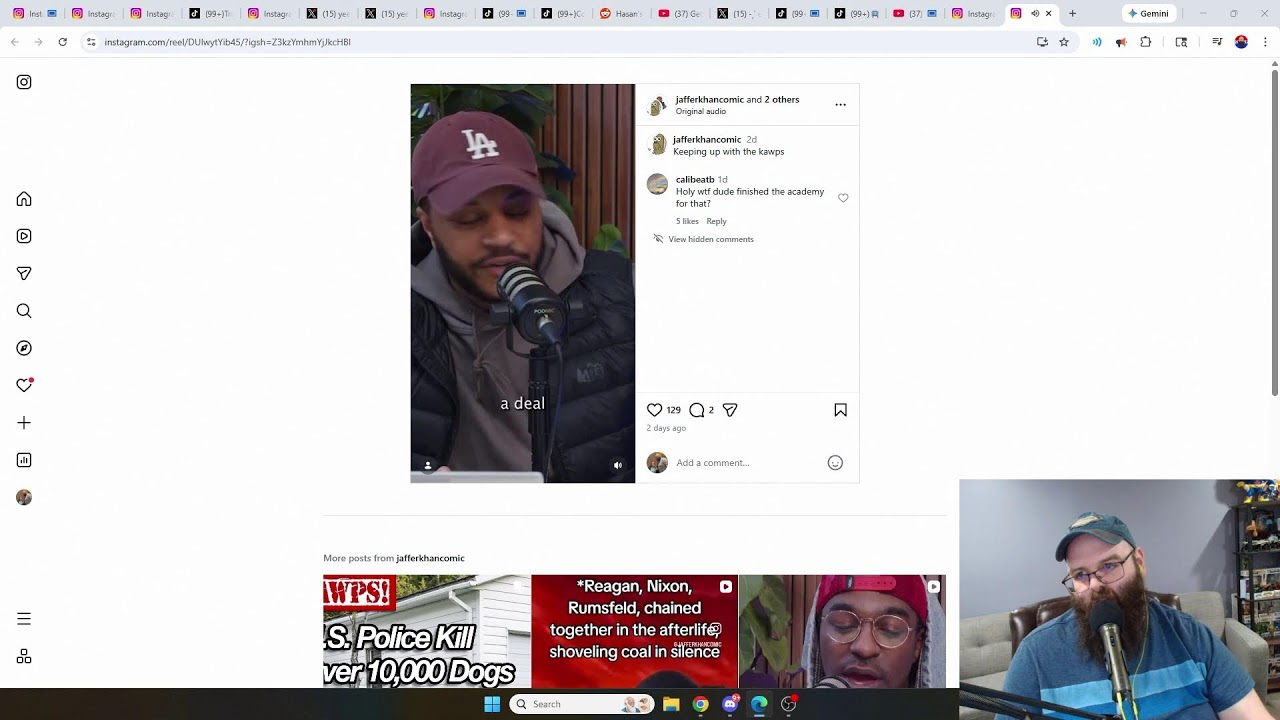The width and height of the screenshot is (1280, 720).
Task: Click the Instagram logo in the sidebar
Action: click(x=24, y=82)
